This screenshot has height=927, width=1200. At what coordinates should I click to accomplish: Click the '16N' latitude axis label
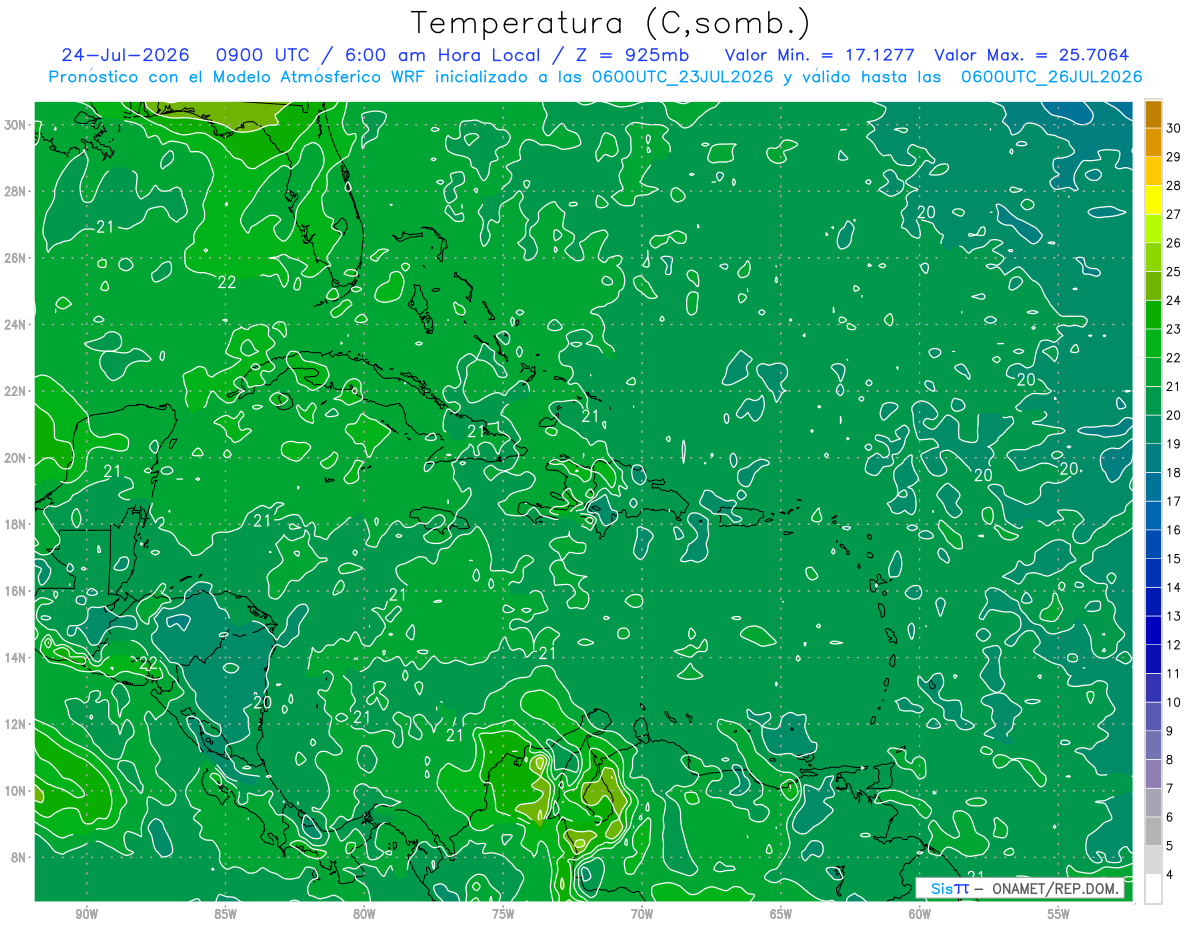click(16, 591)
